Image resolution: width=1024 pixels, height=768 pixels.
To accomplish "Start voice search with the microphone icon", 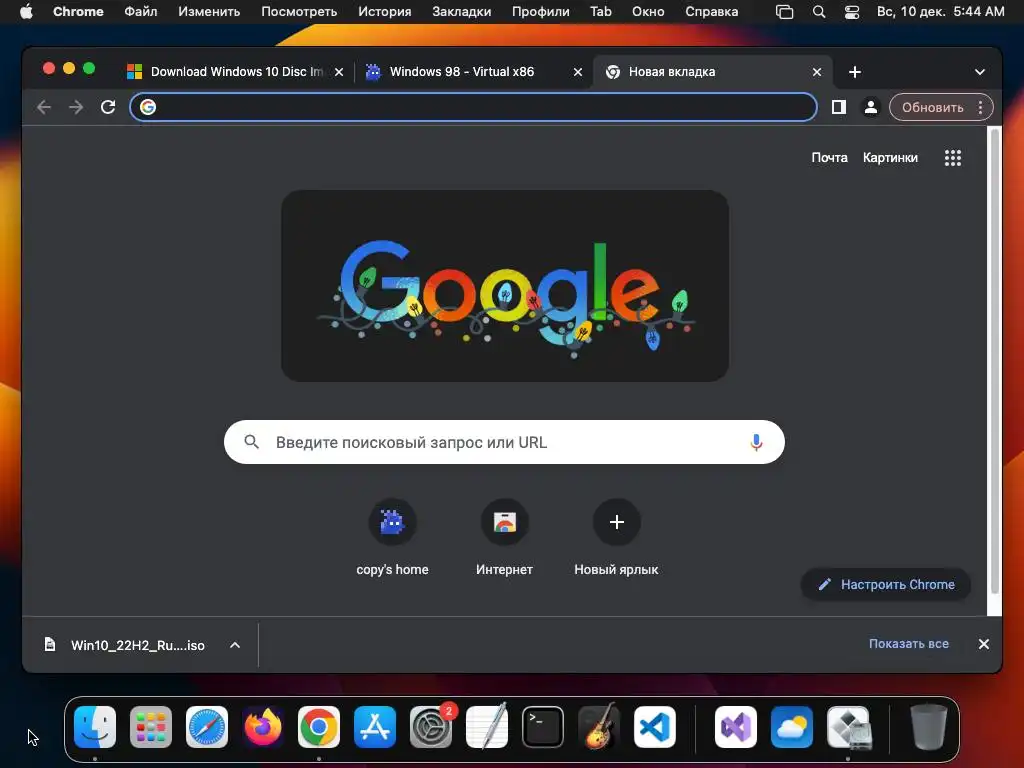I will pyautogui.click(x=756, y=442).
